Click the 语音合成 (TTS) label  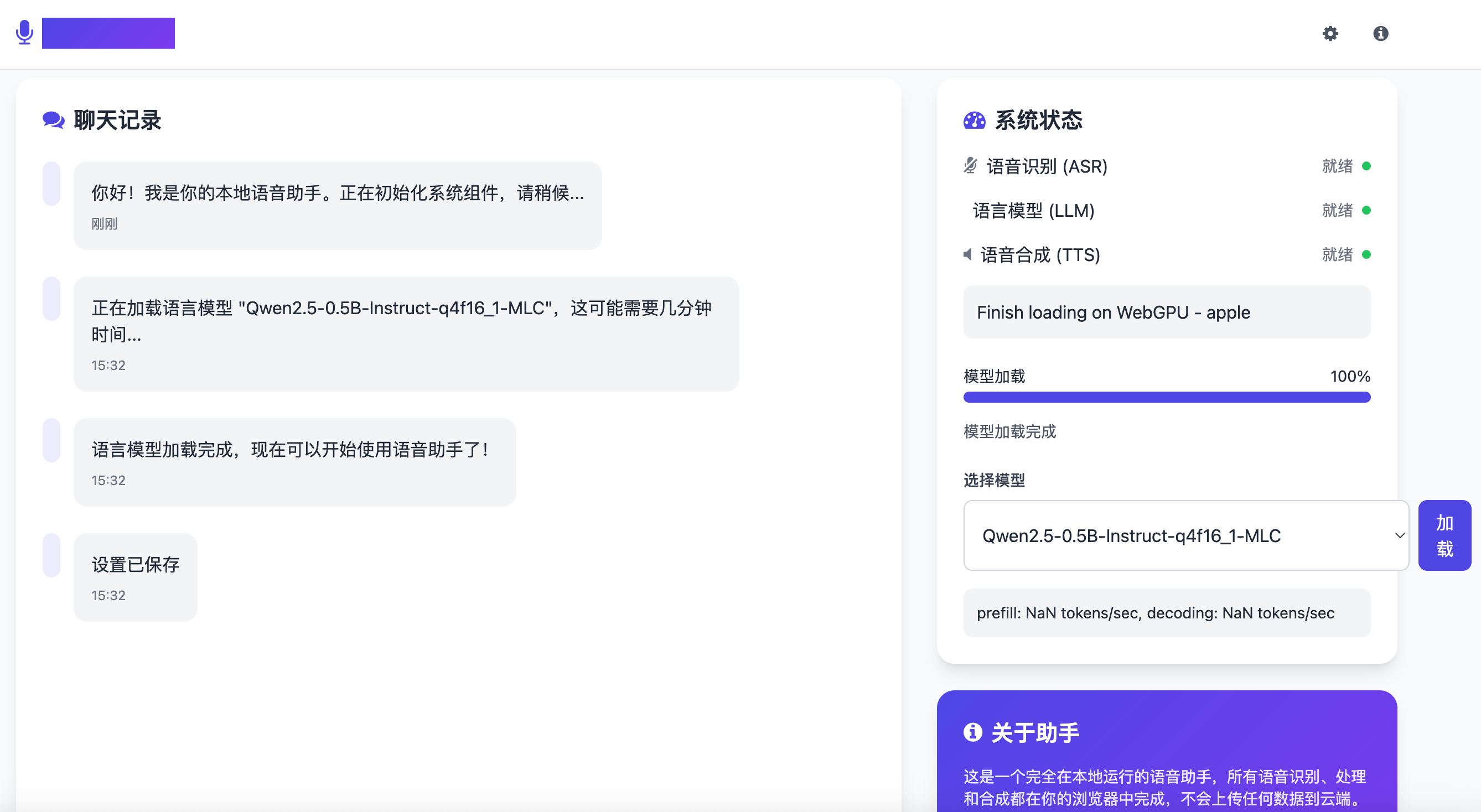click(x=1040, y=254)
